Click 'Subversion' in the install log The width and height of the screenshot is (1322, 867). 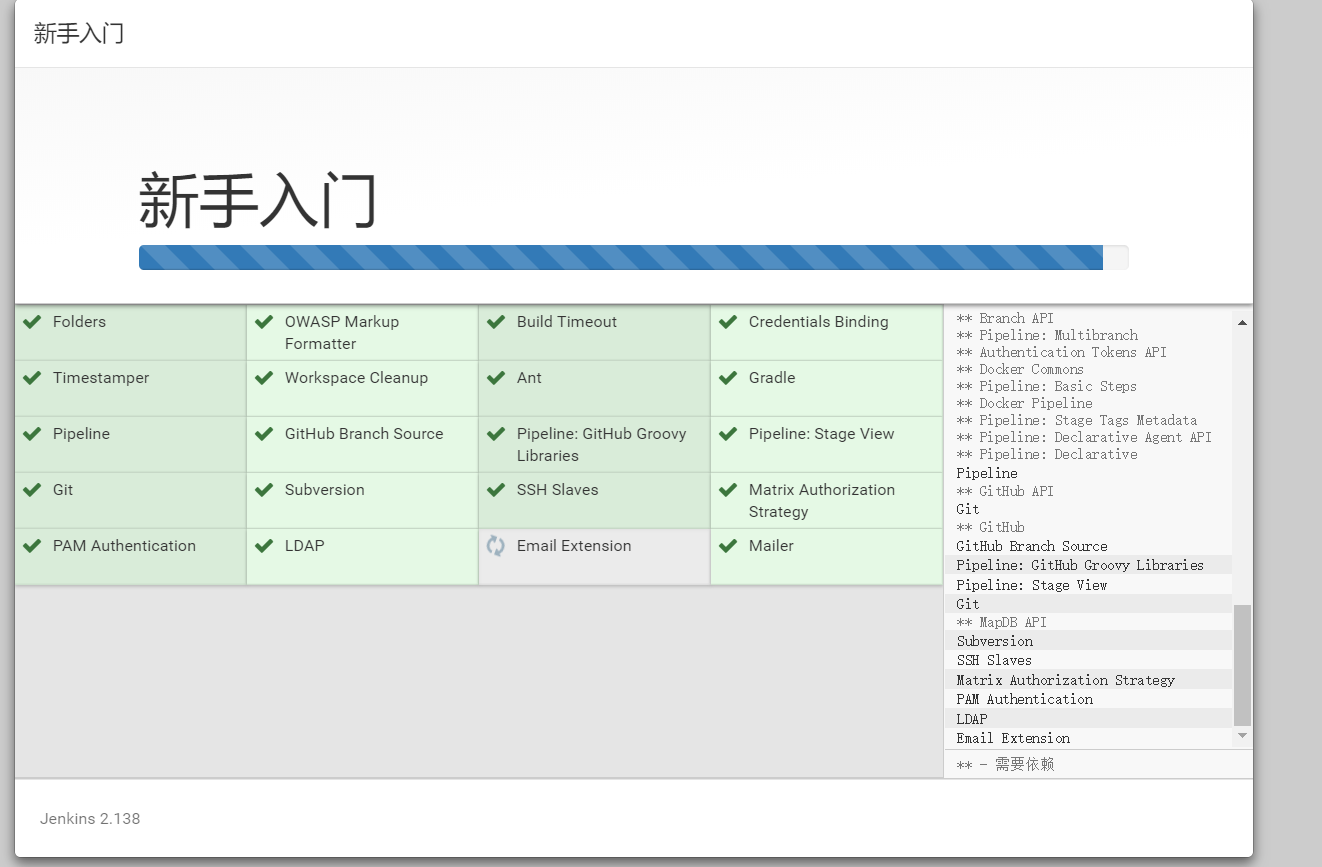pos(995,641)
